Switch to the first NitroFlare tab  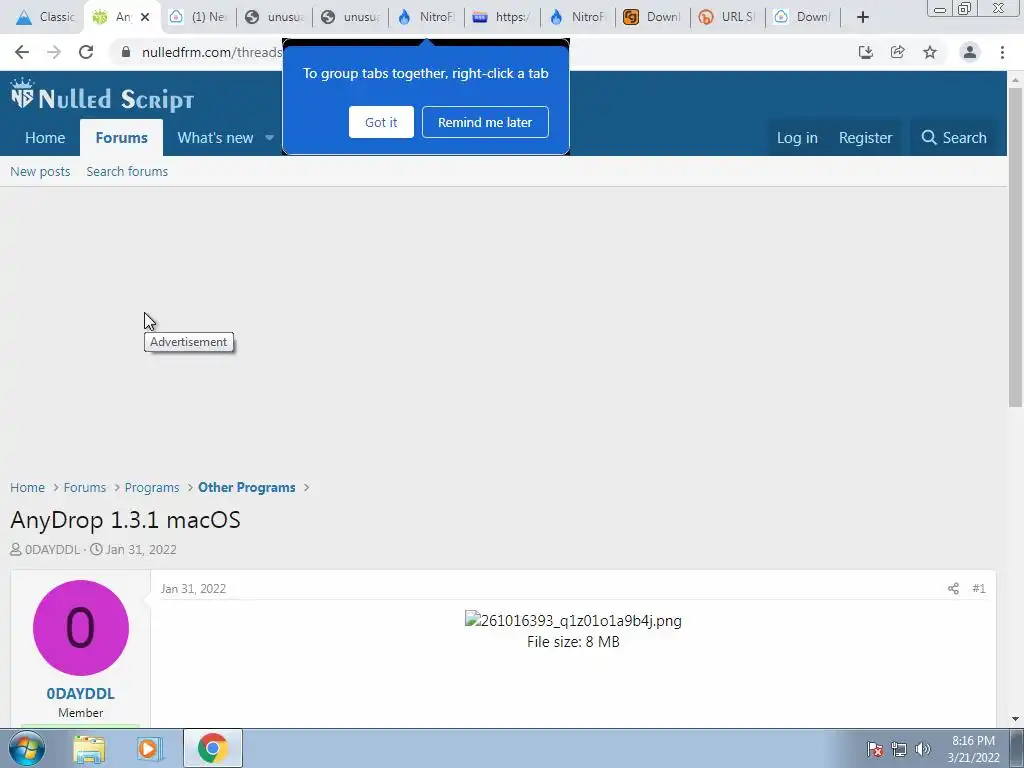(x=426, y=17)
